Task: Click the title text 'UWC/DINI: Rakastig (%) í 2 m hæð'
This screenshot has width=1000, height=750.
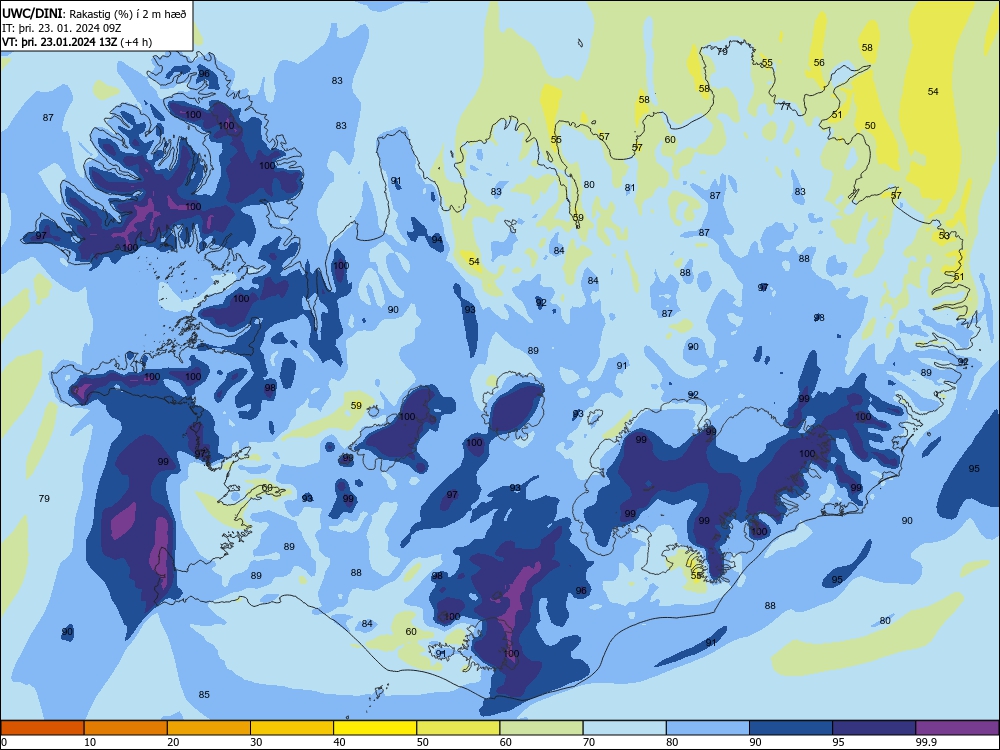Action: pyautogui.click(x=94, y=13)
